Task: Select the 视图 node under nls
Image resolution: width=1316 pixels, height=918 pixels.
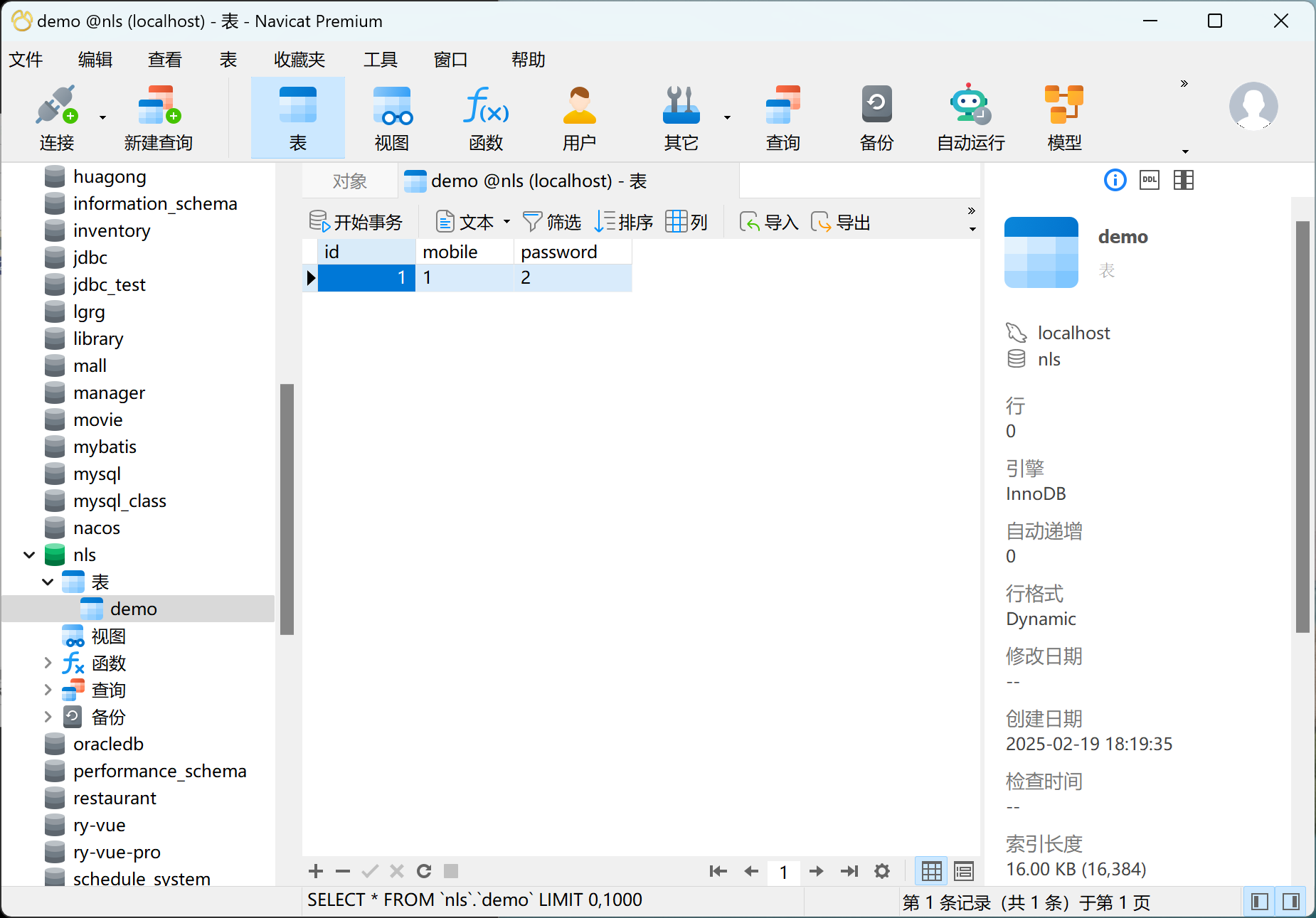Action: point(108,636)
